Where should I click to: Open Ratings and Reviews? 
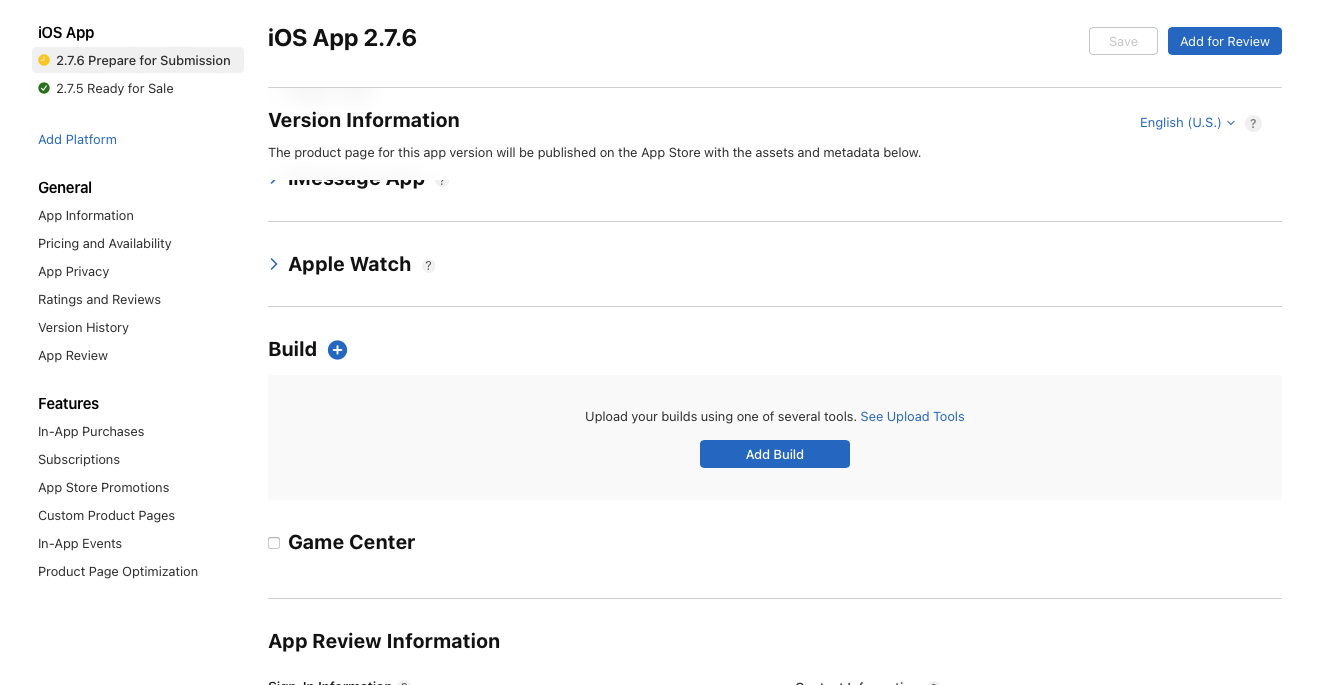click(99, 300)
